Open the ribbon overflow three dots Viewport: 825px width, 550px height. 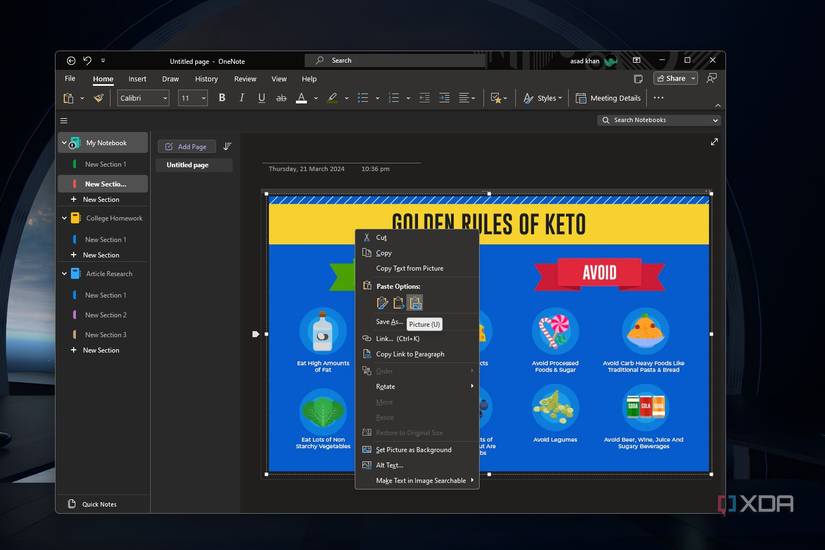coord(658,98)
